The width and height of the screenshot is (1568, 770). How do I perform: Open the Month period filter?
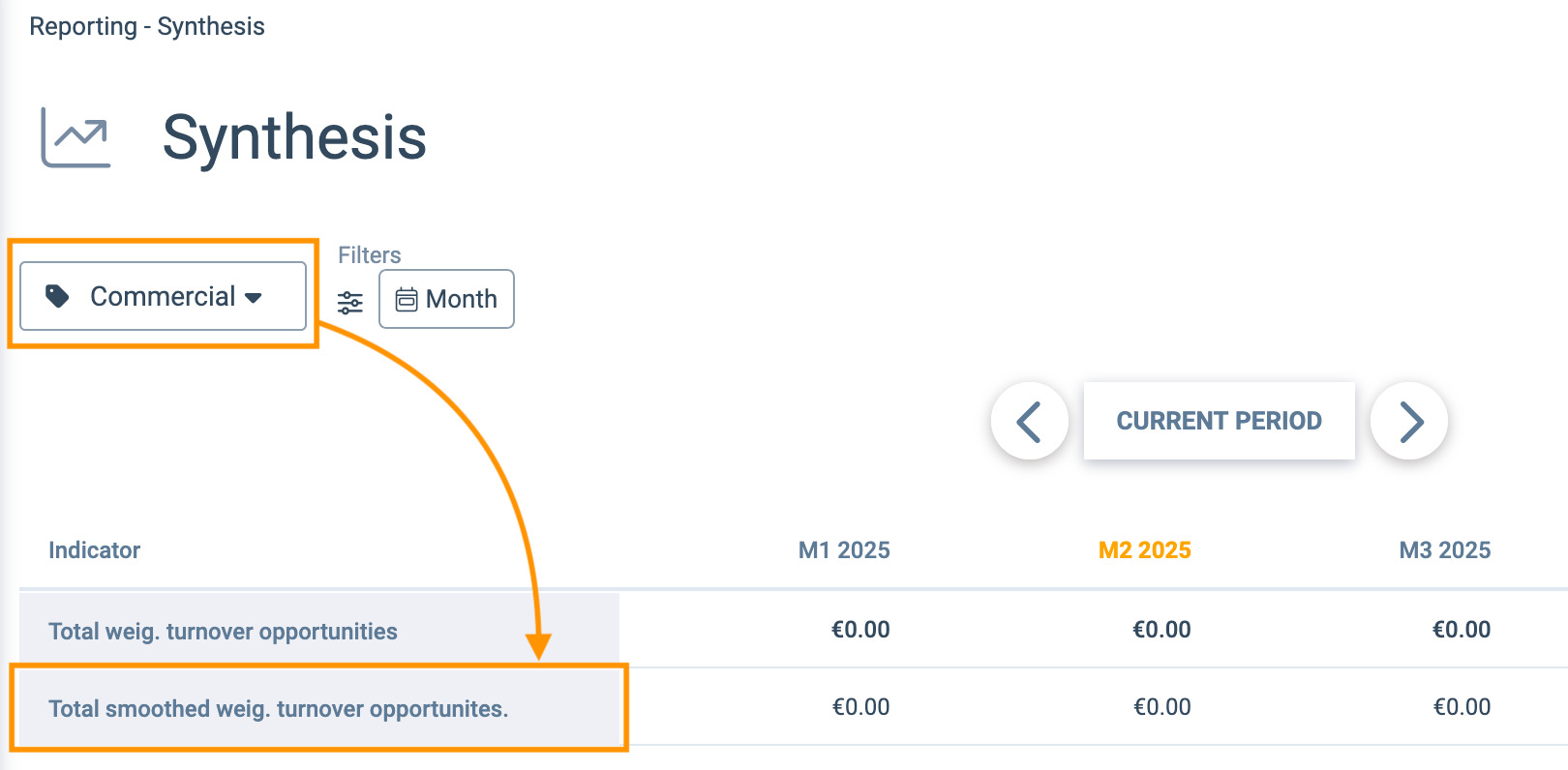(x=446, y=299)
